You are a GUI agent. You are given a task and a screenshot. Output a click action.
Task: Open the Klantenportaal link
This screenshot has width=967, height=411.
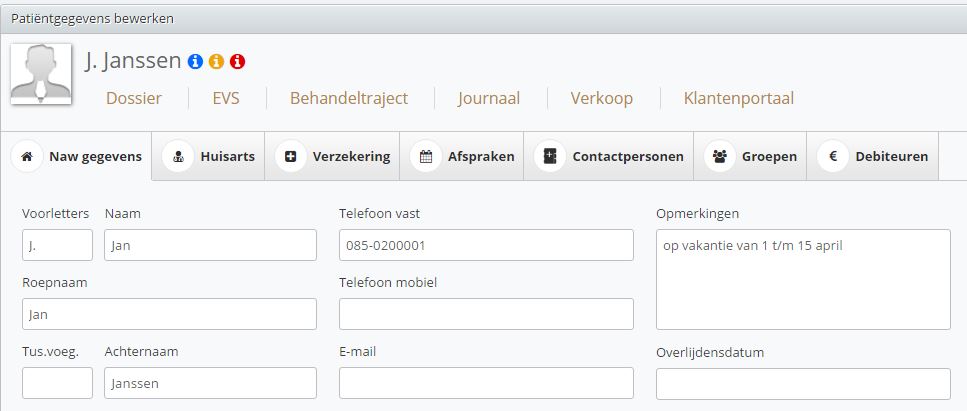pyautogui.click(x=739, y=98)
